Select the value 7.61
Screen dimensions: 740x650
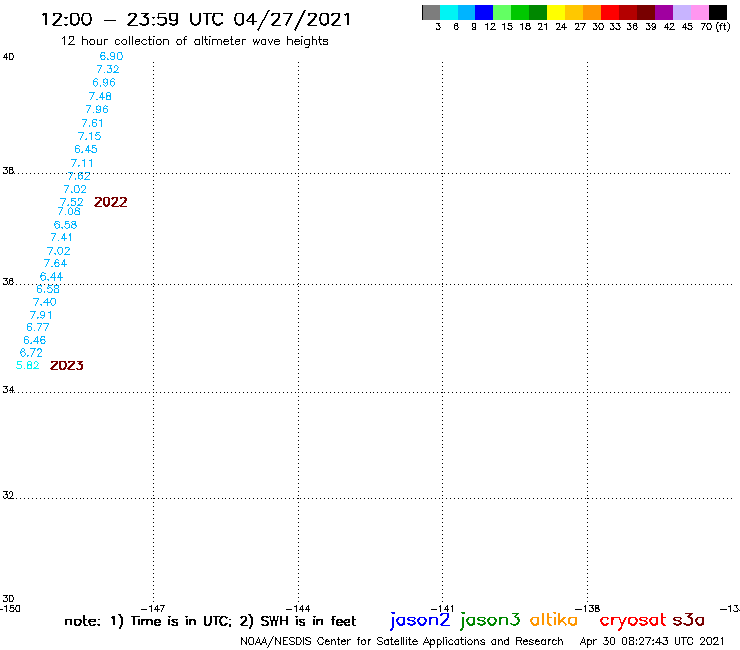(92, 123)
